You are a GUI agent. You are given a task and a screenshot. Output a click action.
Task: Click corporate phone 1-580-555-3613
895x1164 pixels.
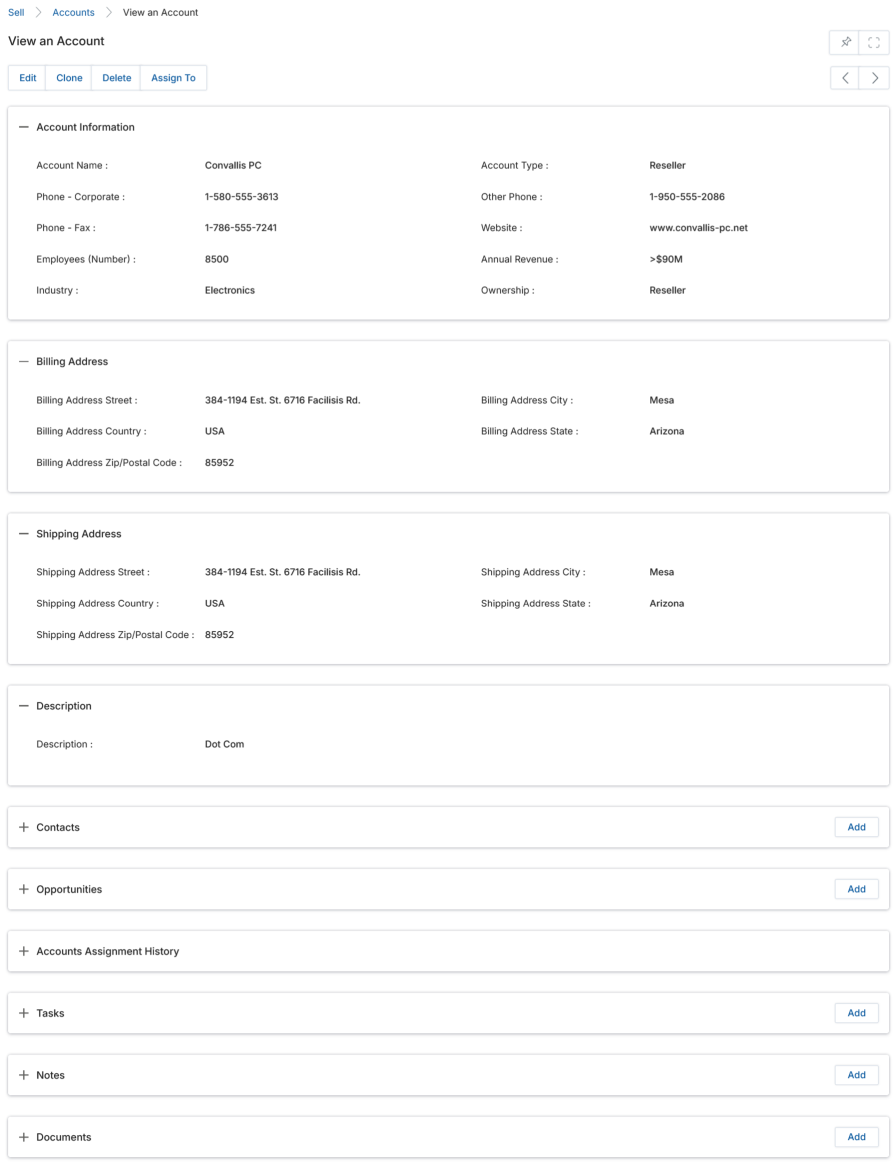pyautogui.click(x=241, y=197)
